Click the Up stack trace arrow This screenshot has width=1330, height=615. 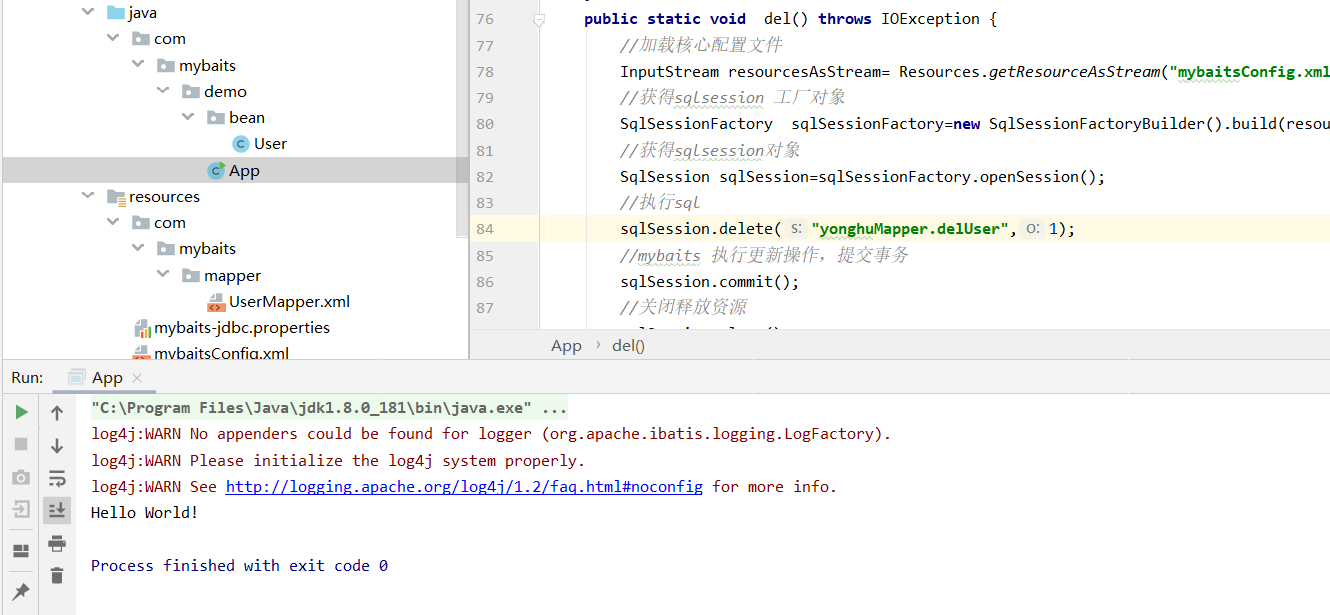coord(57,412)
